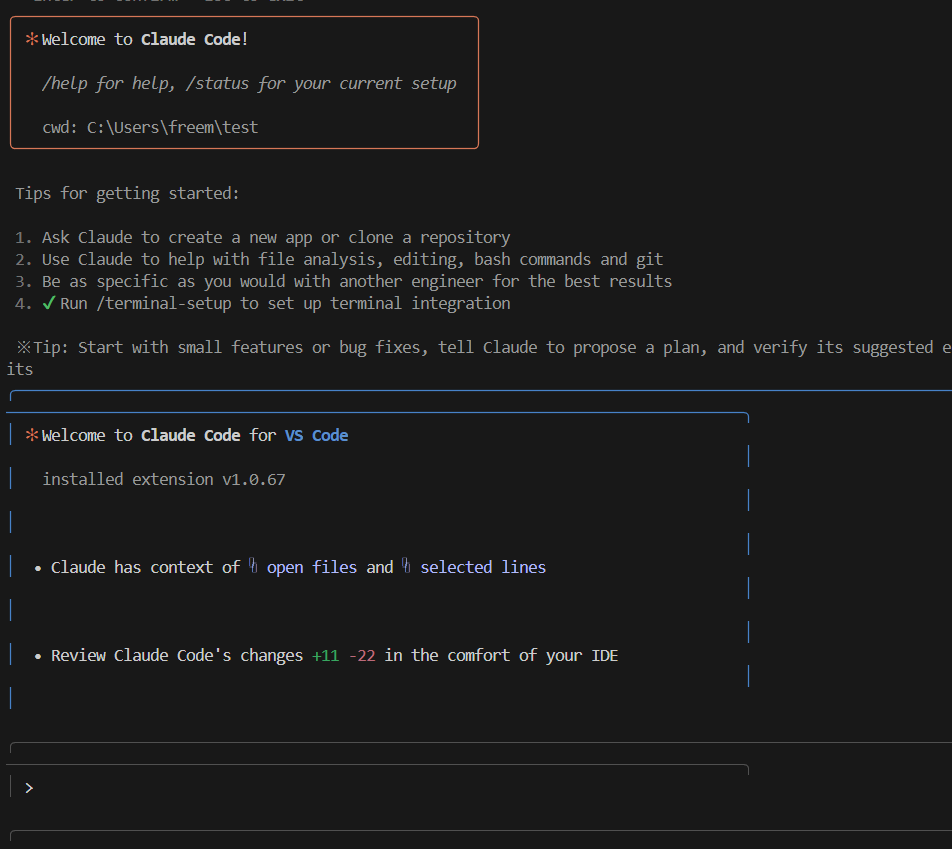The height and width of the screenshot is (849, 952).
Task: Click tip 3 "Be as specific as you would"
Action: tap(356, 281)
